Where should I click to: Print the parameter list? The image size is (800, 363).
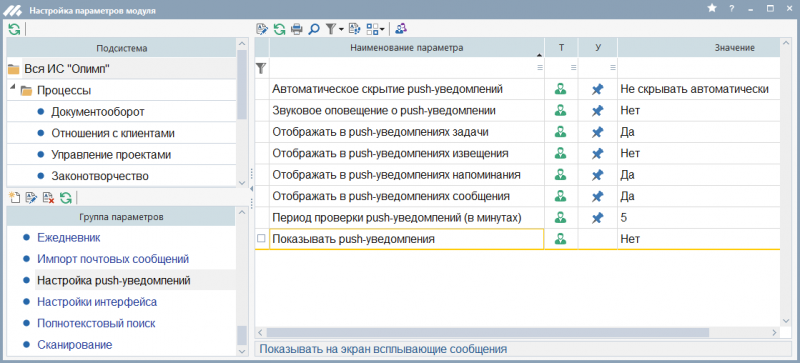tap(296, 29)
